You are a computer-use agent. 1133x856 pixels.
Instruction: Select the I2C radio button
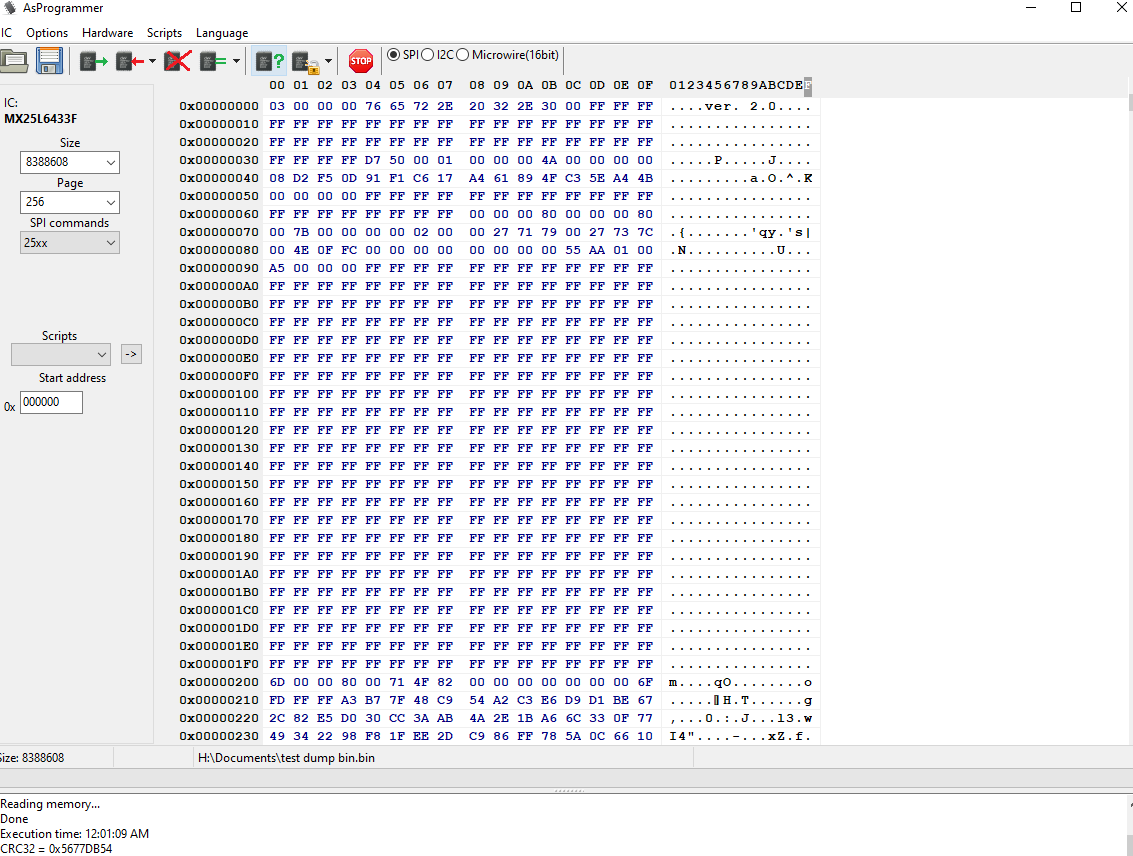(428, 54)
